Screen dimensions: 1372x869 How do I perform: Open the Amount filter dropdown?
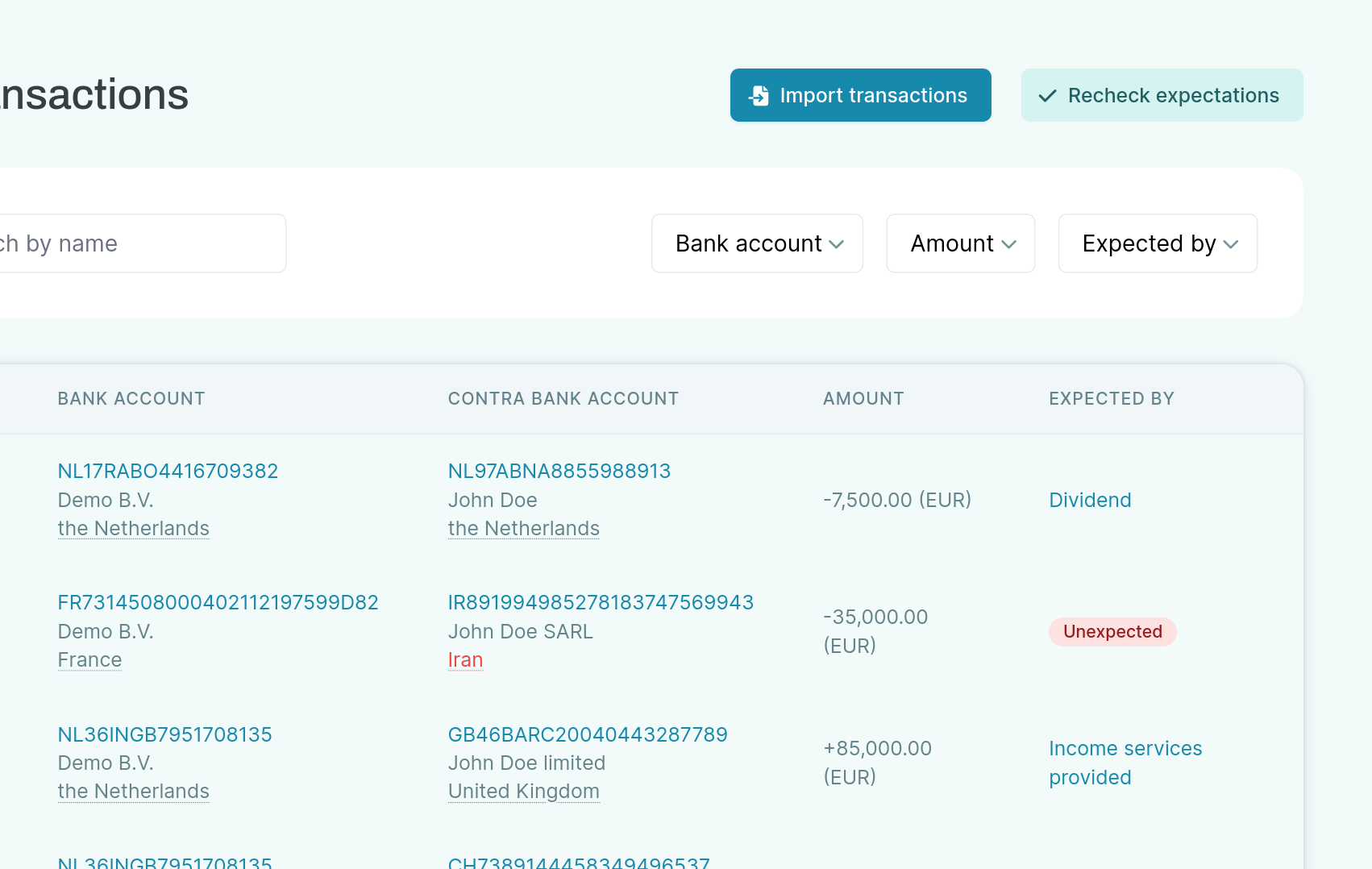(x=960, y=243)
